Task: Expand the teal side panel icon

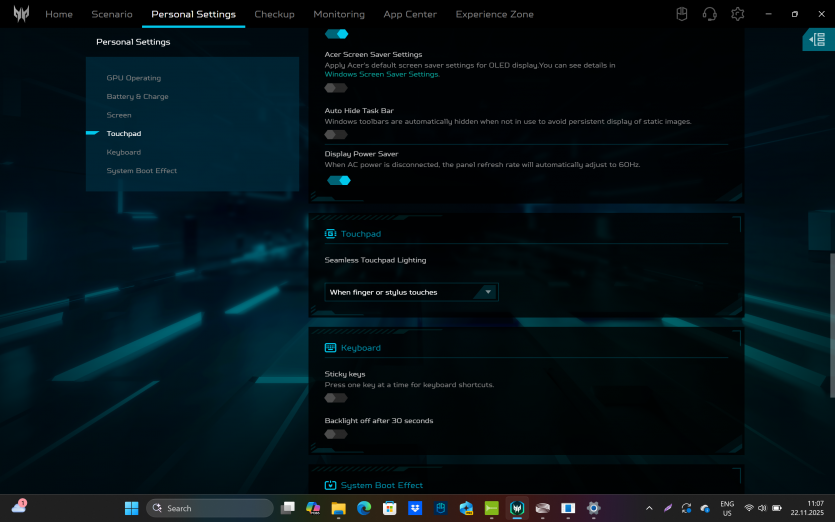Action: click(817, 39)
